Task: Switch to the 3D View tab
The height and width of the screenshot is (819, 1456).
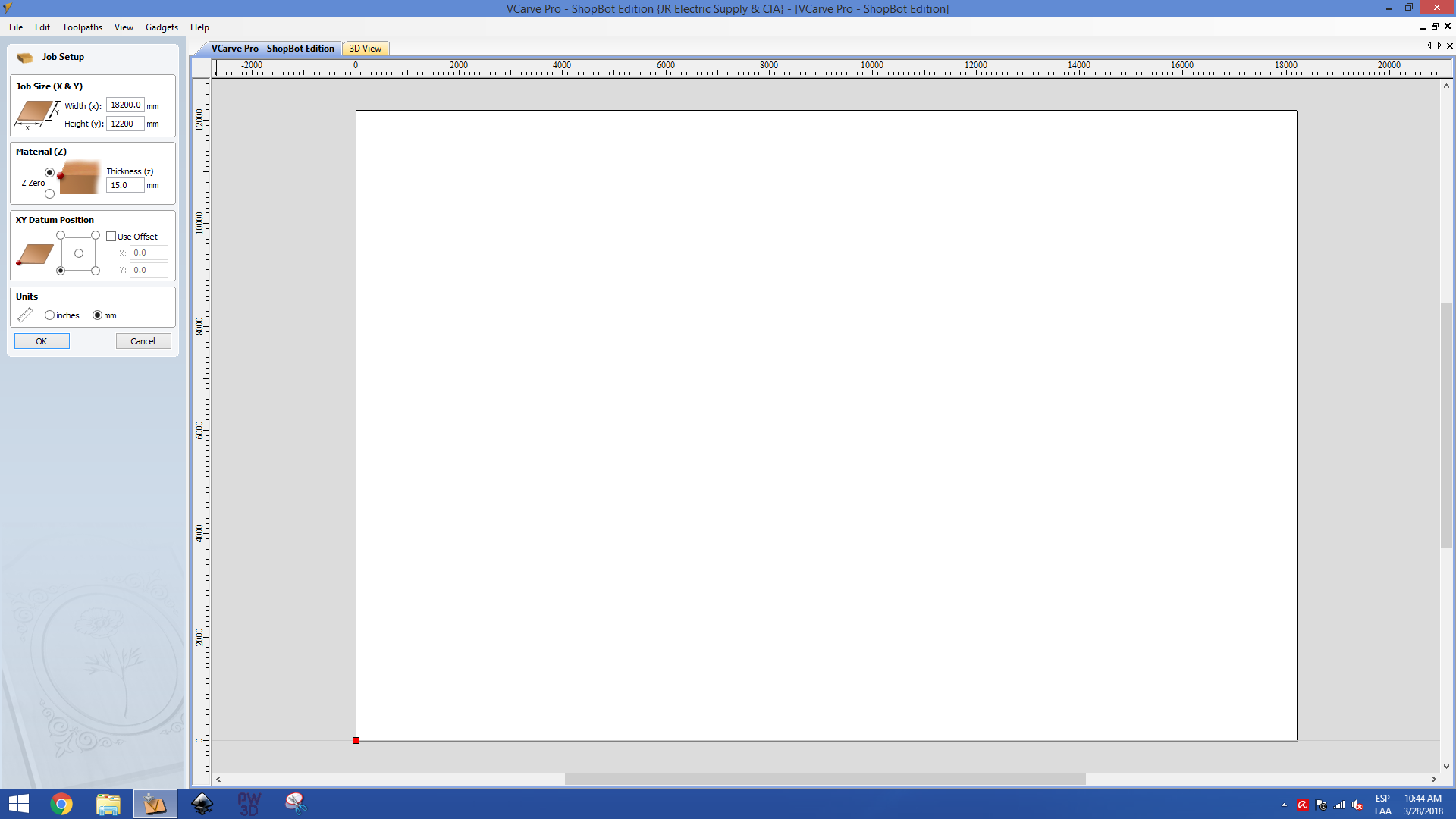Action: tap(366, 49)
